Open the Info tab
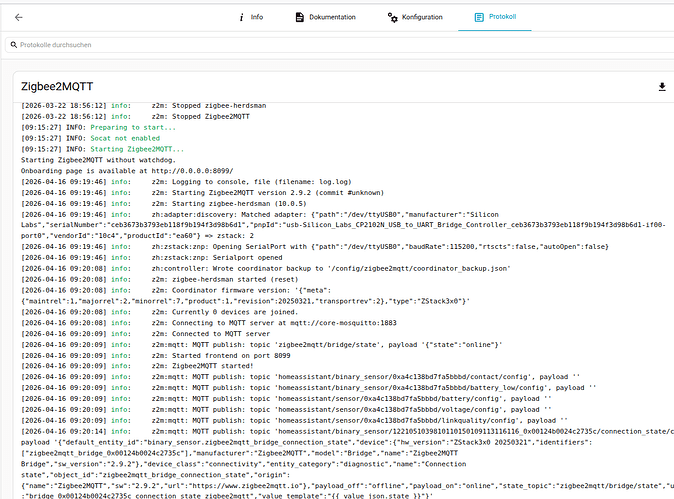Image resolution: width=674 pixels, height=499 pixels. pyautogui.click(x=251, y=17)
